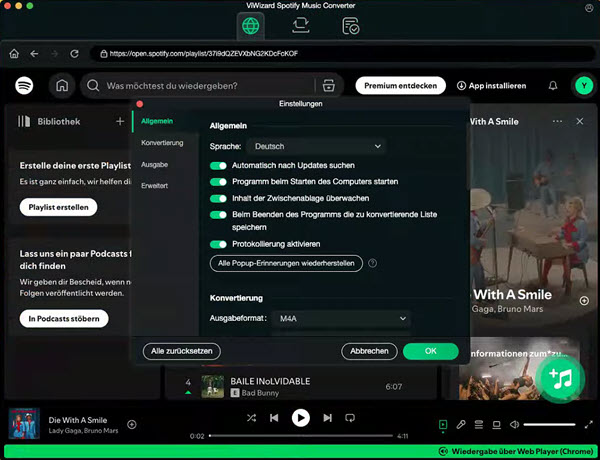Open the converted history checklist icon

pos(350,26)
